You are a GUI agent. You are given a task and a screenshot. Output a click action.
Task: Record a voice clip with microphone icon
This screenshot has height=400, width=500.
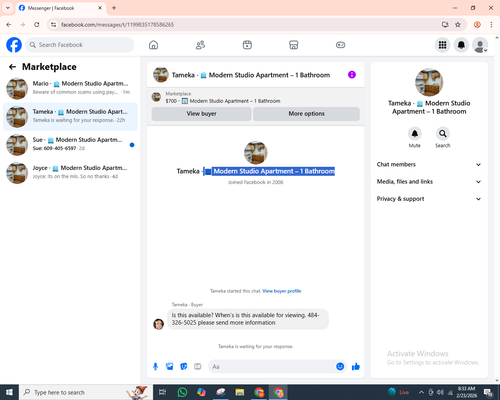[155, 367]
